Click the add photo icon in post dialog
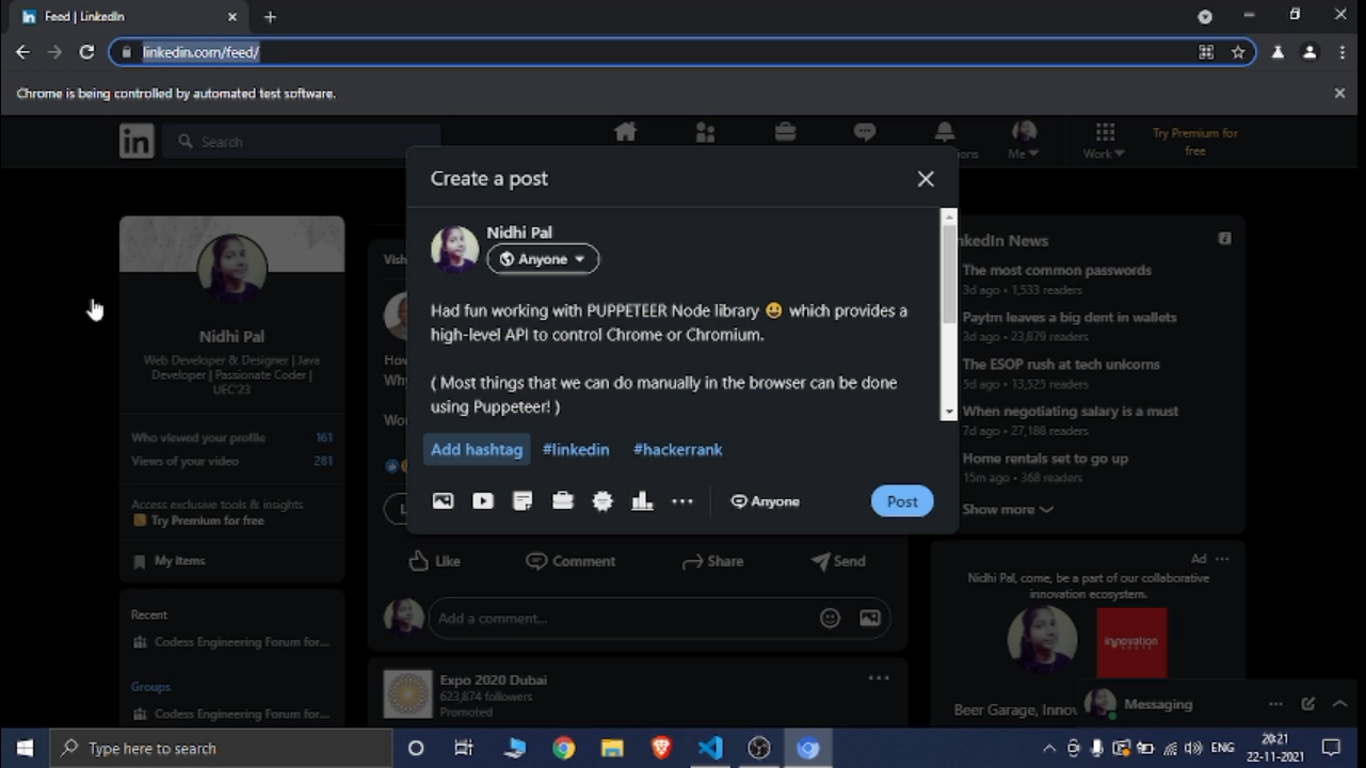 click(443, 502)
